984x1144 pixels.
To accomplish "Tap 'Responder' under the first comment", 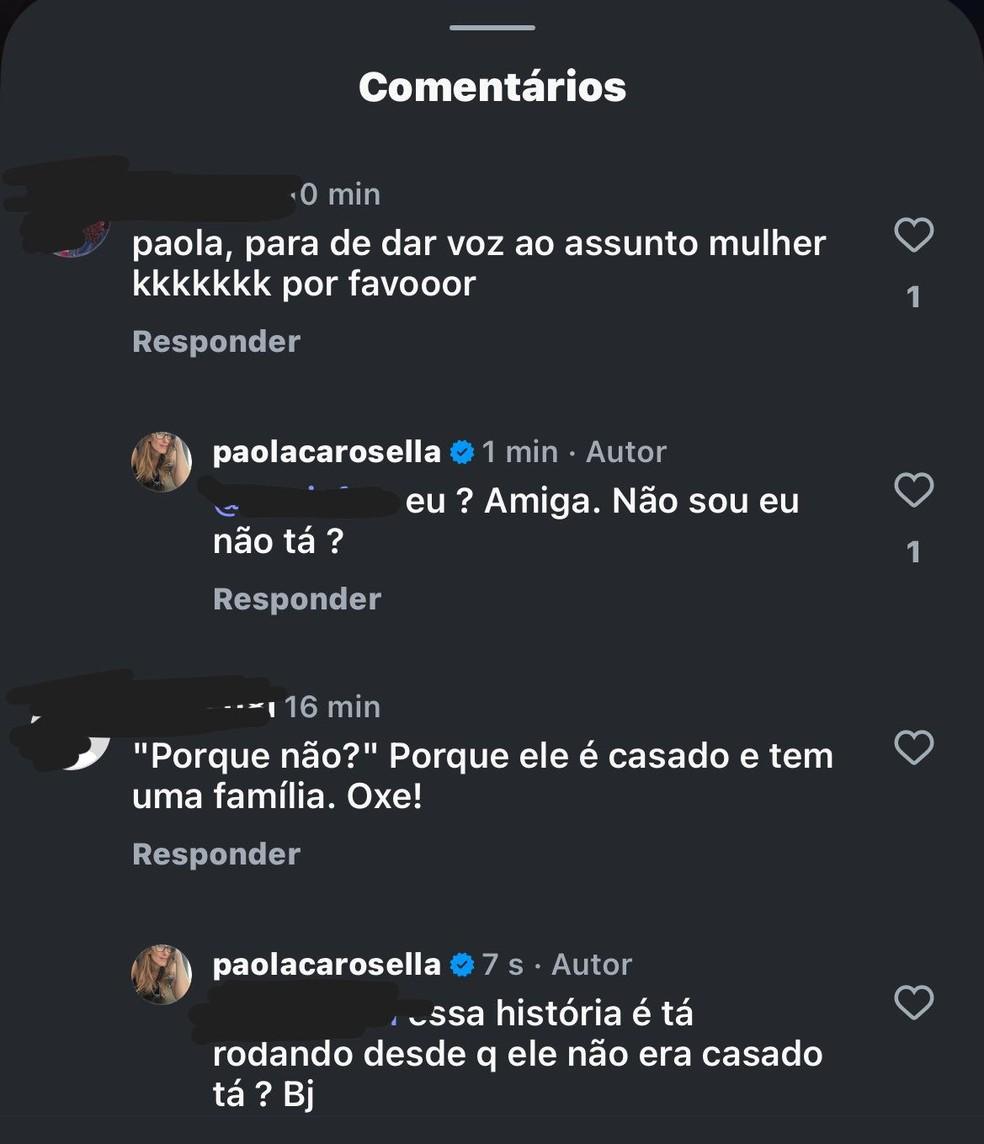I will (215, 340).
